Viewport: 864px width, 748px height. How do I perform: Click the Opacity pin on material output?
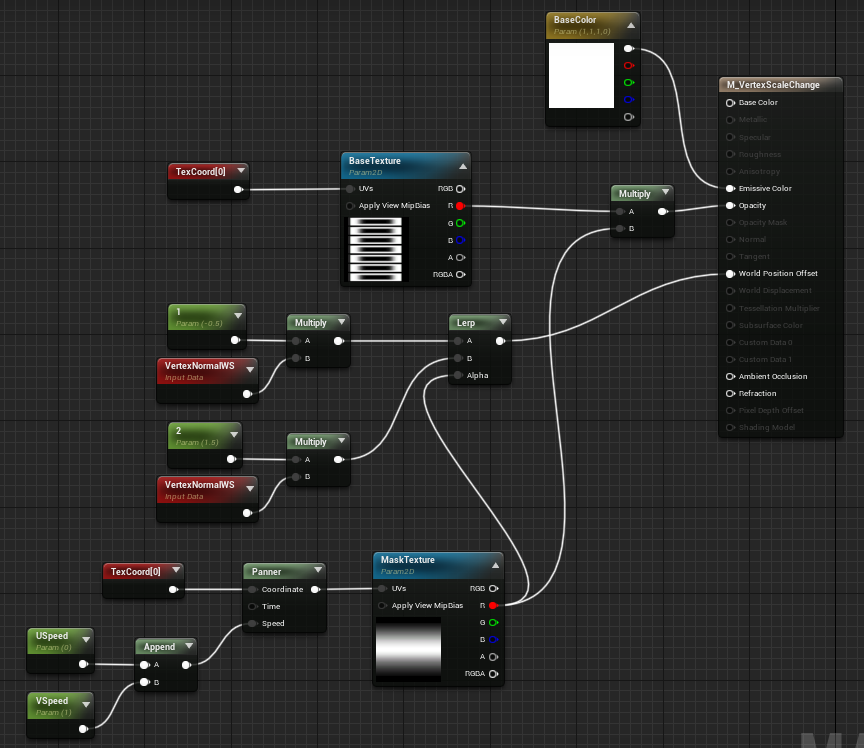(730, 205)
